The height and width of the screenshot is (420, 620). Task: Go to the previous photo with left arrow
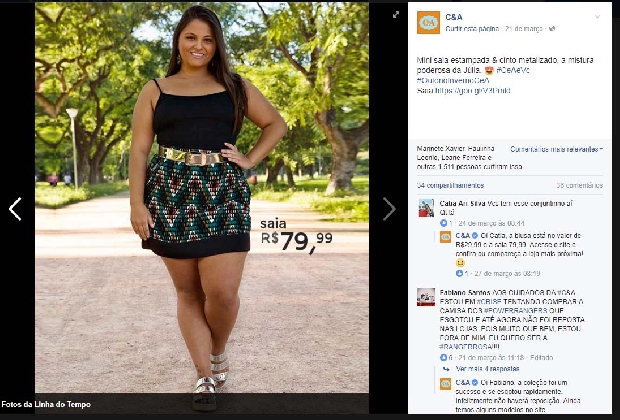click(x=15, y=209)
